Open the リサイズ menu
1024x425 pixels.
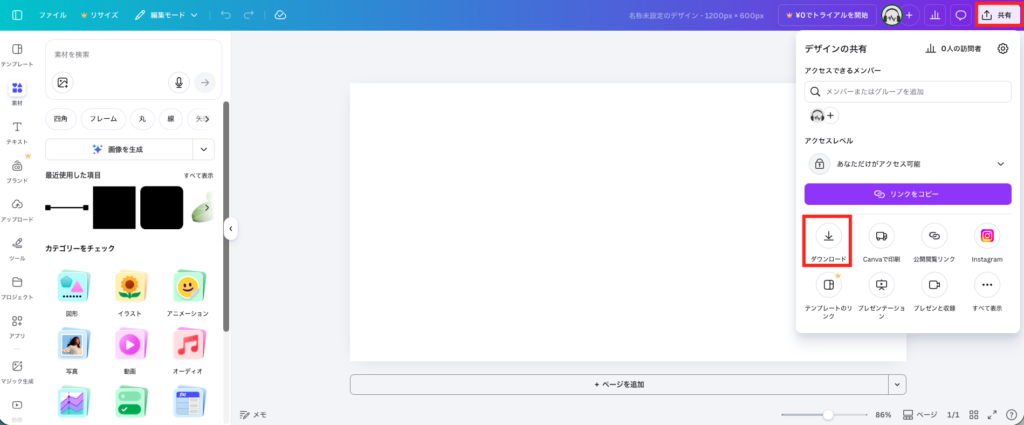click(x=99, y=15)
